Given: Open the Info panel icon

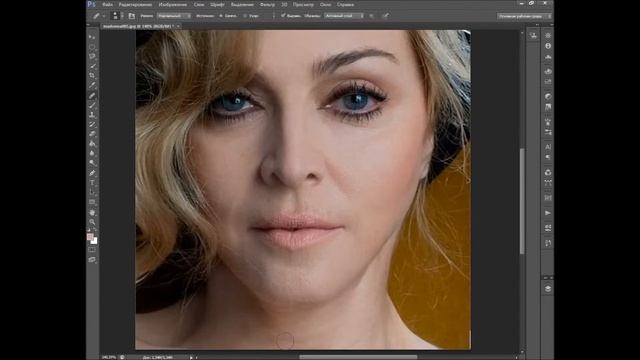Looking at the screenshot, I should [548, 46].
